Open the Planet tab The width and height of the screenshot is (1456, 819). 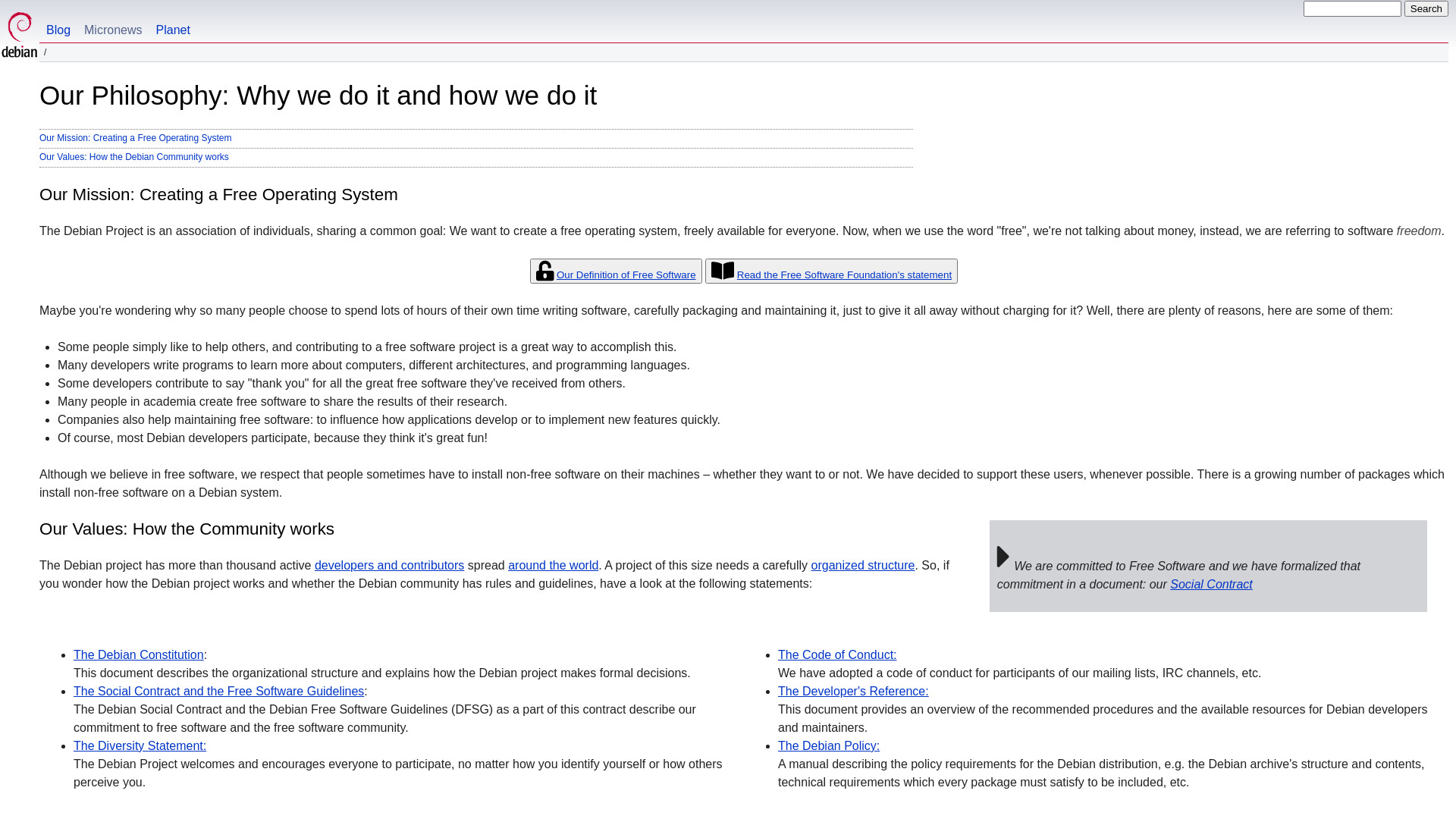click(x=173, y=30)
